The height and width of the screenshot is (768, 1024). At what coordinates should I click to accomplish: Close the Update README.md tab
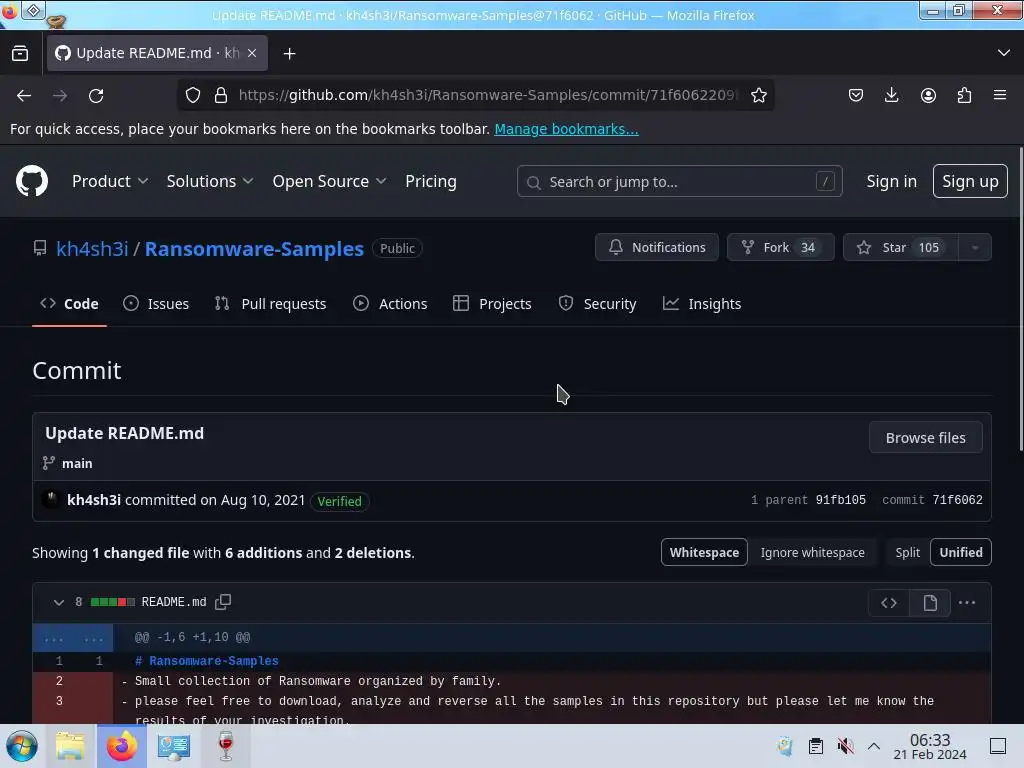click(x=252, y=53)
